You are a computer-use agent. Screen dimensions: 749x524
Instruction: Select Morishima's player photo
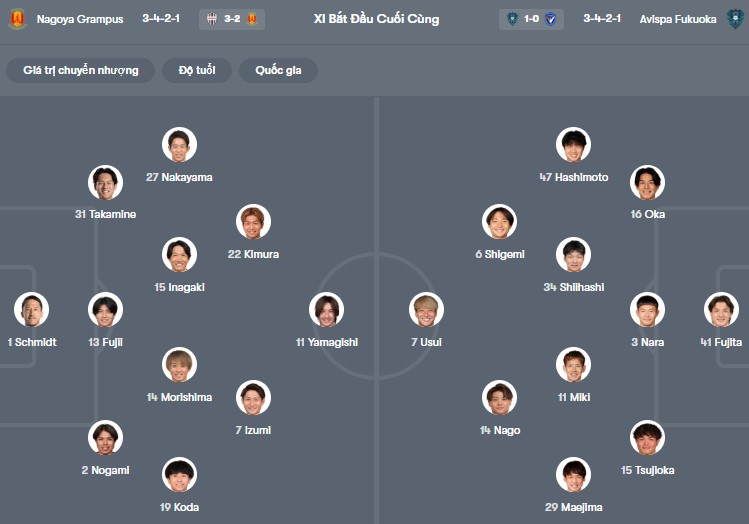coord(179,365)
